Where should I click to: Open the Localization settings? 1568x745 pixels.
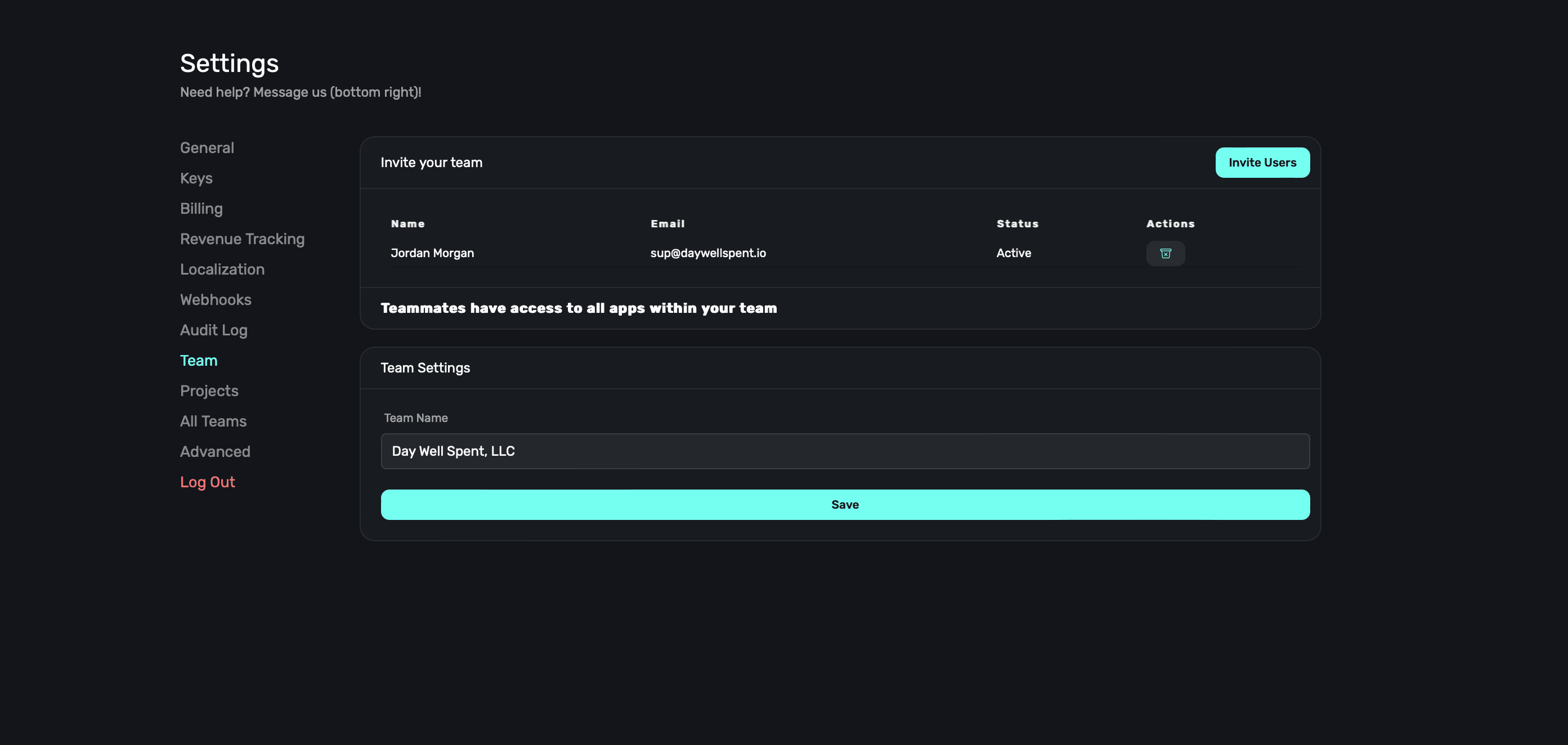222,270
